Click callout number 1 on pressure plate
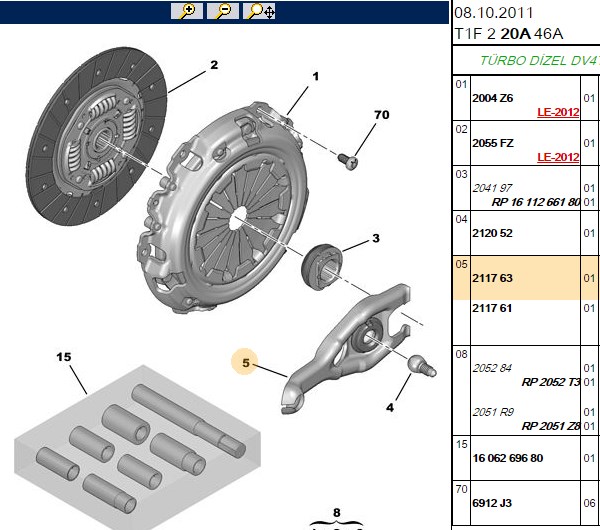 click(316, 77)
